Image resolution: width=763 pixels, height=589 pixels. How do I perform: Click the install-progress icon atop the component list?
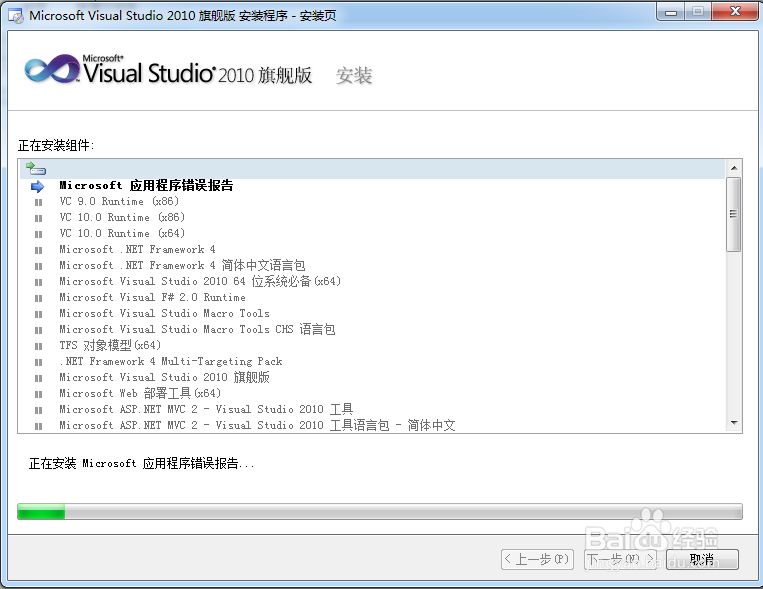(x=36, y=168)
